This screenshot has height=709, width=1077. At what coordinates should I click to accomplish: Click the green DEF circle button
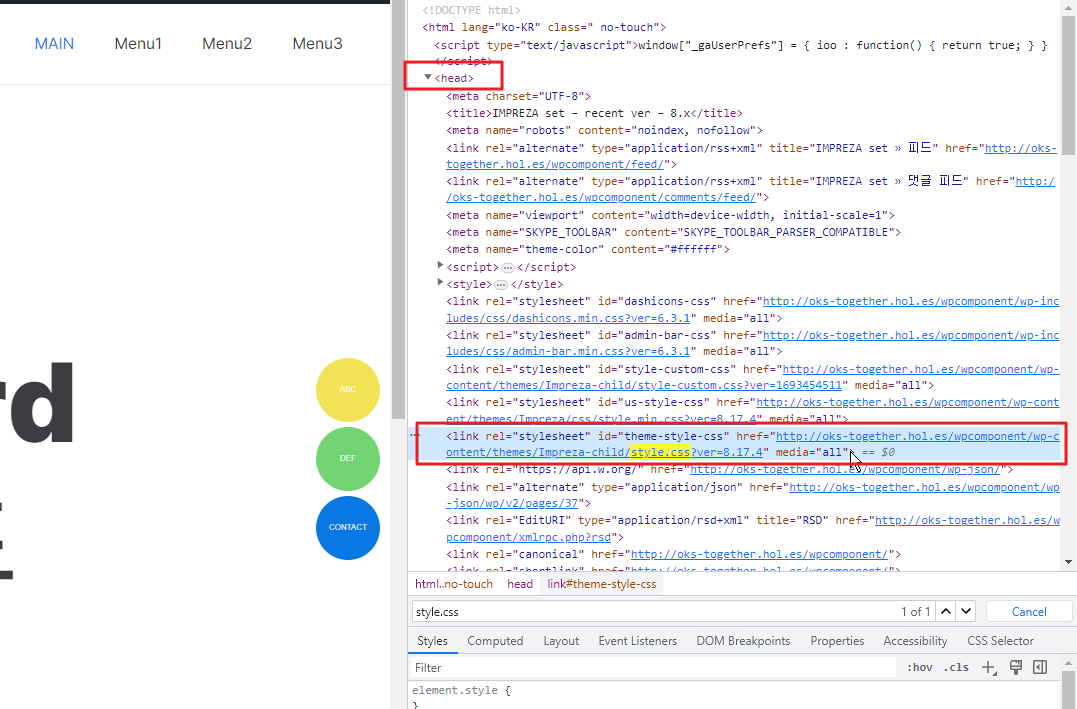[x=348, y=458]
